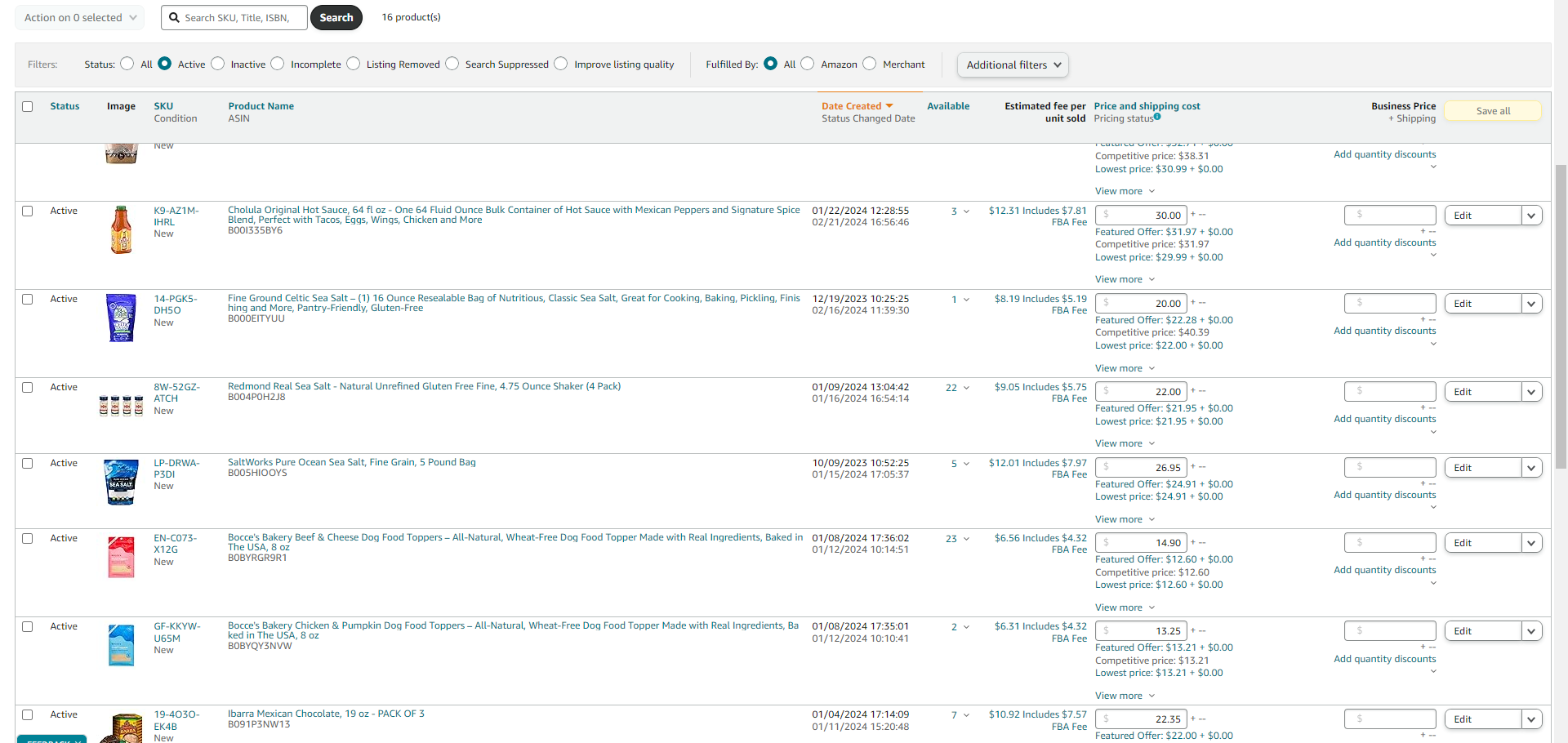The width and height of the screenshot is (1568, 743).
Task: Select the Active status filter
Action: pyautogui.click(x=165, y=64)
